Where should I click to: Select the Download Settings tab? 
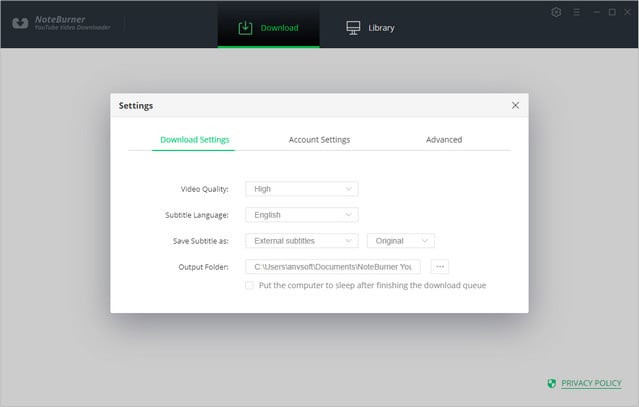[194, 140]
